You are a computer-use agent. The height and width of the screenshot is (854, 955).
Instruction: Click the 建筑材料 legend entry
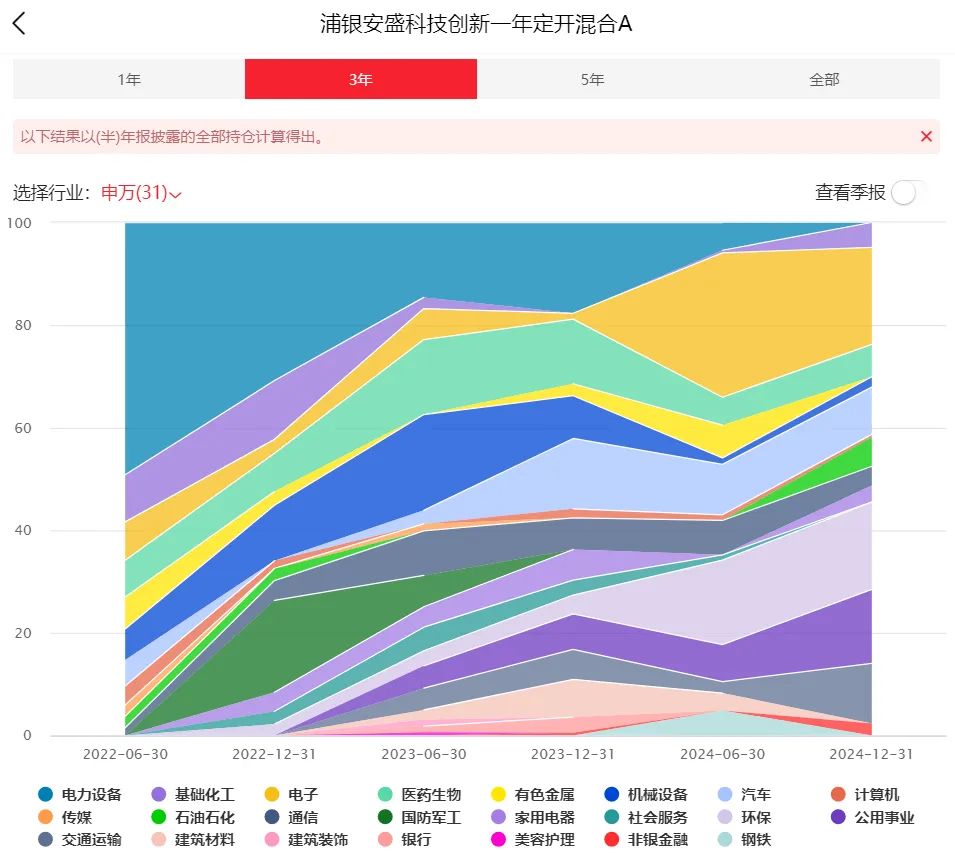193,839
